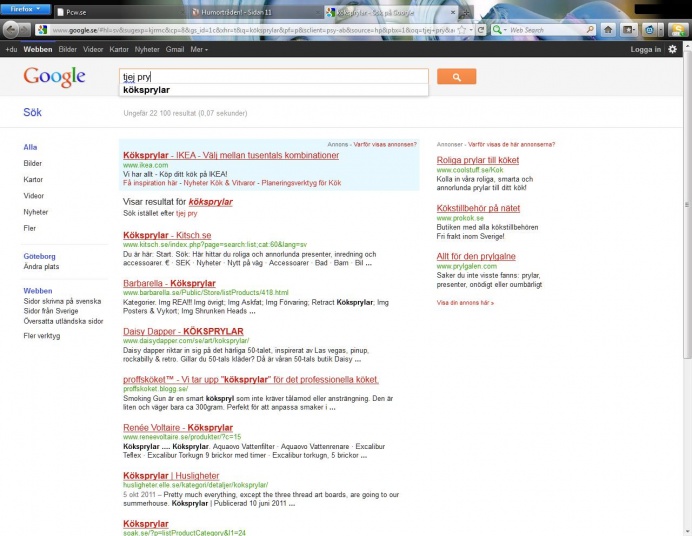Select Översatta utländska sidor
The image size is (692, 536).
point(63,321)
